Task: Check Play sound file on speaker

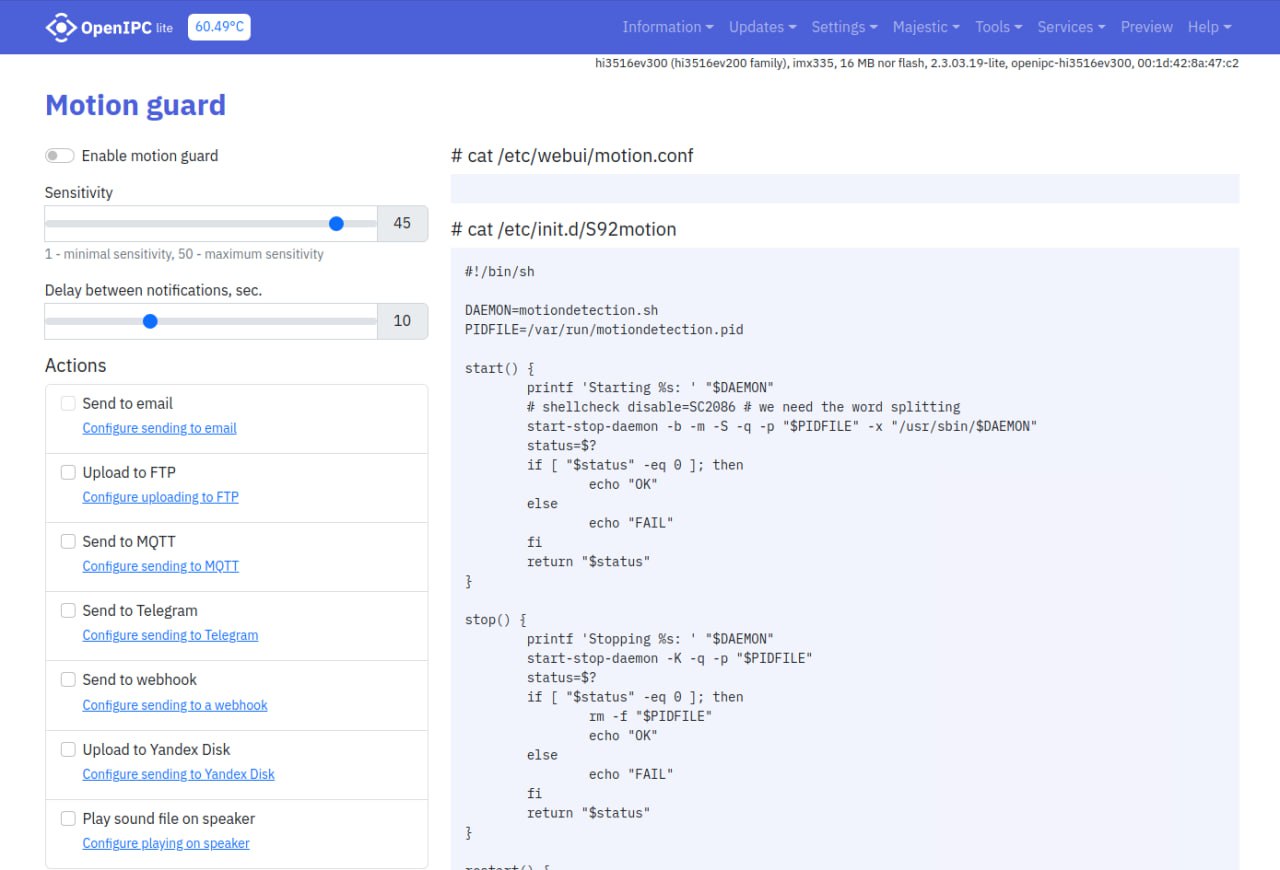Action: pyautogui.click(x=68, y=818)
